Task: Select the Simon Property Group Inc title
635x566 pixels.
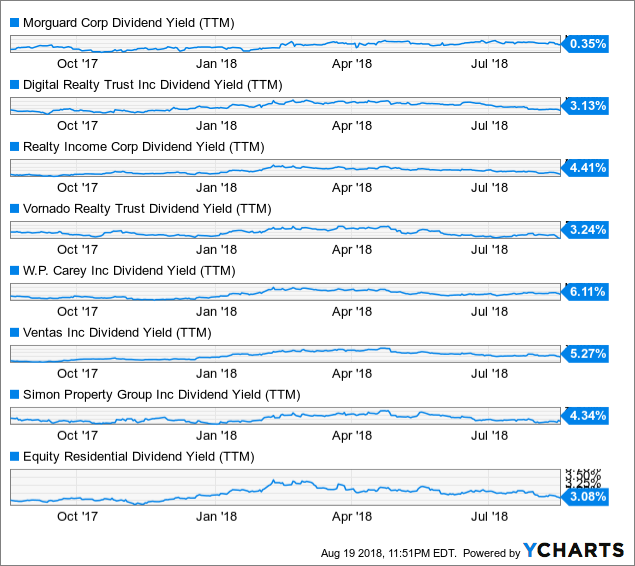Action: (162, 395)
